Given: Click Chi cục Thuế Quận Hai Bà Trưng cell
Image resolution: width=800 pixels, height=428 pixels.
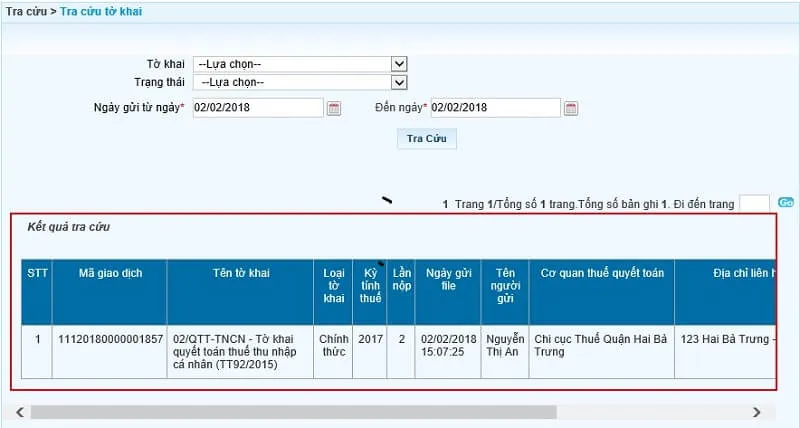Looking at the screenshot, I should click(602, 351).
